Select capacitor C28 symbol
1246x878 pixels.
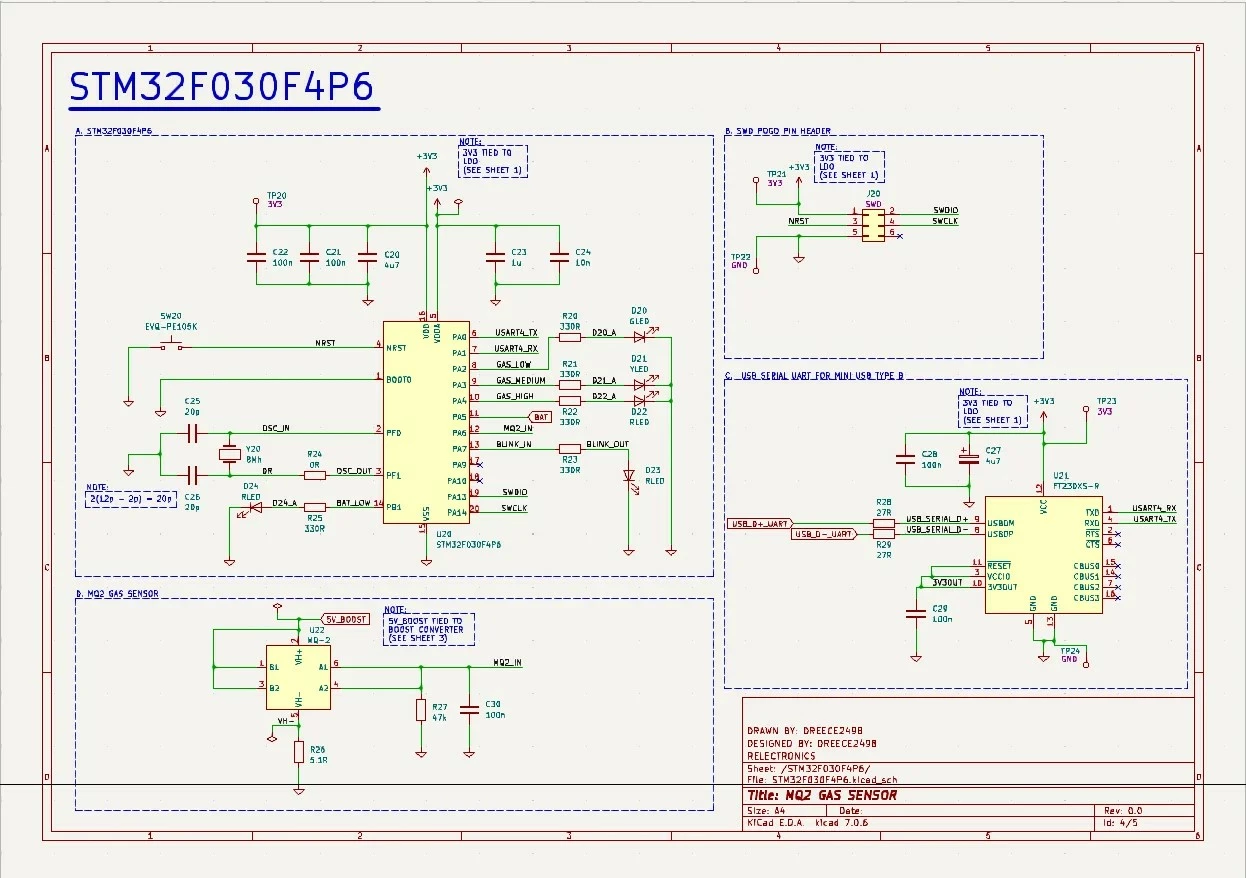pos(906,459)
